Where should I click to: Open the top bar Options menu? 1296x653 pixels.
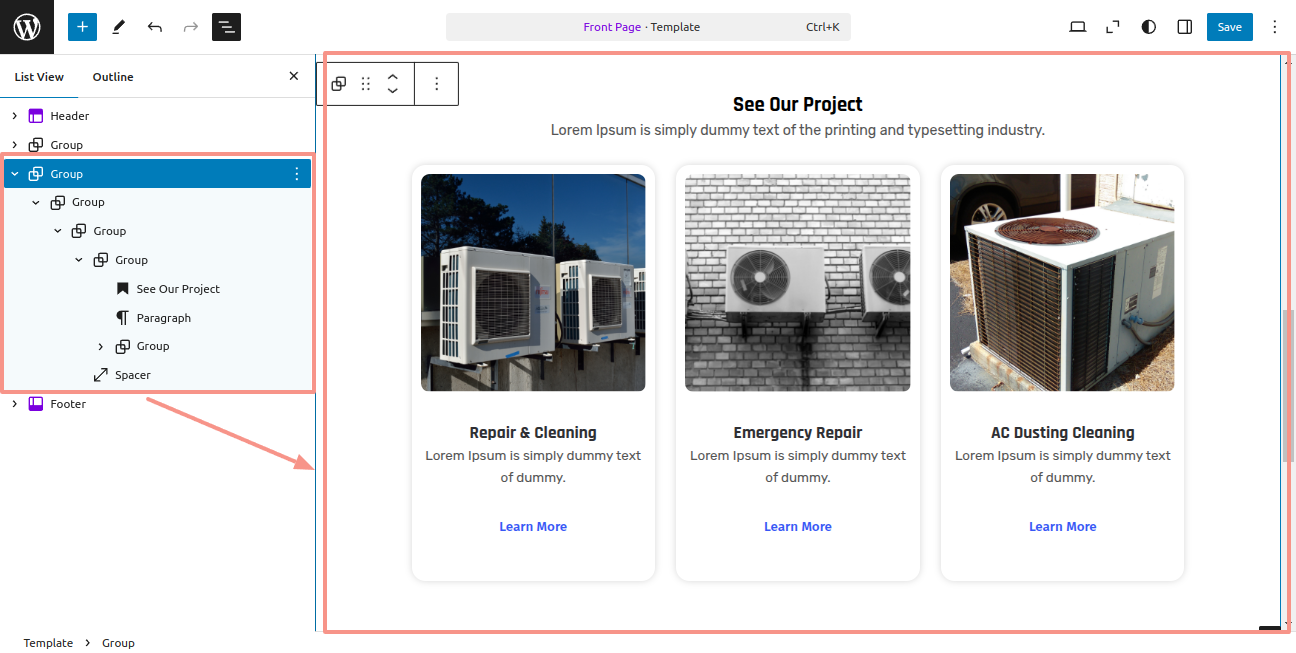pos(1274,27)
